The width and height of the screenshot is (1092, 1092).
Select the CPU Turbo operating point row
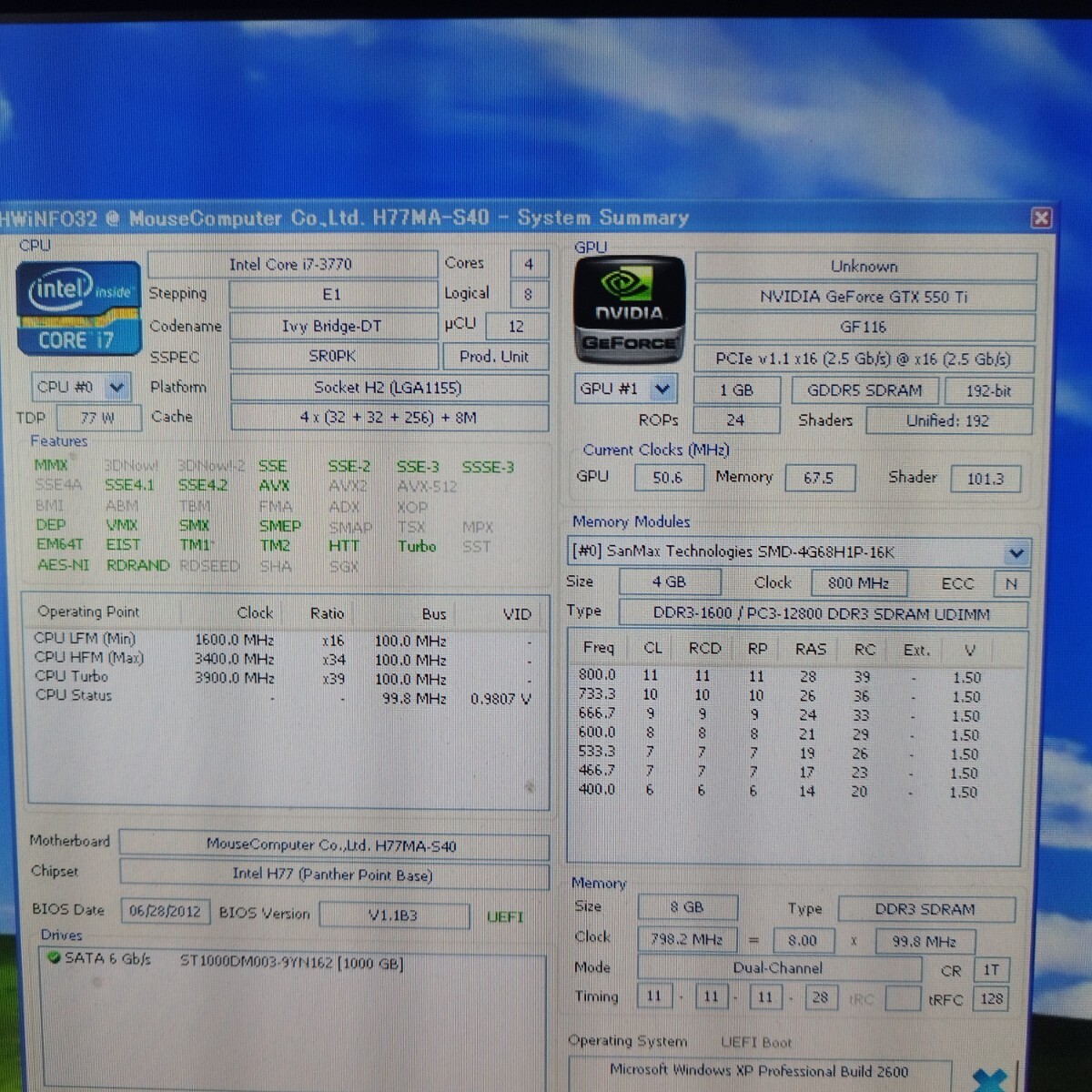[x=71, y=676]
